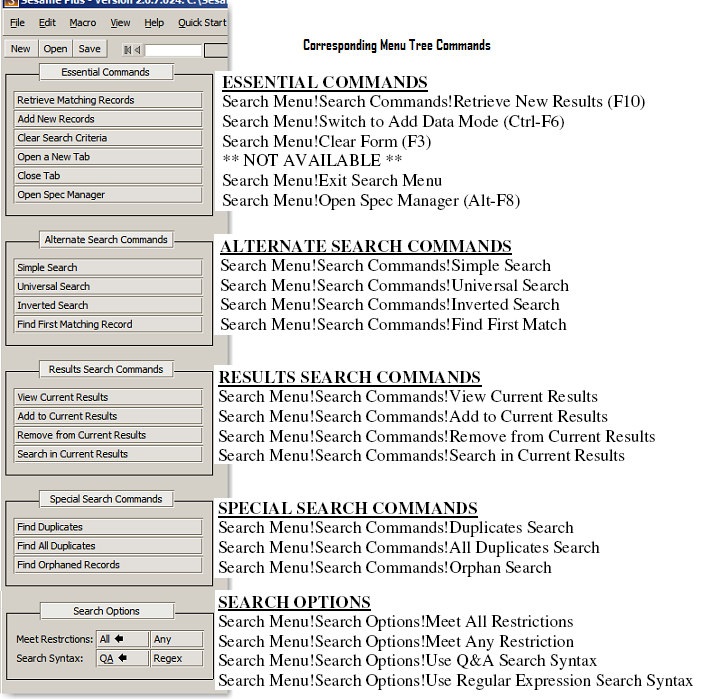Click the Open toolbar button
The height and width of the screenshot is (699, 707).
[x=55, y=49]
